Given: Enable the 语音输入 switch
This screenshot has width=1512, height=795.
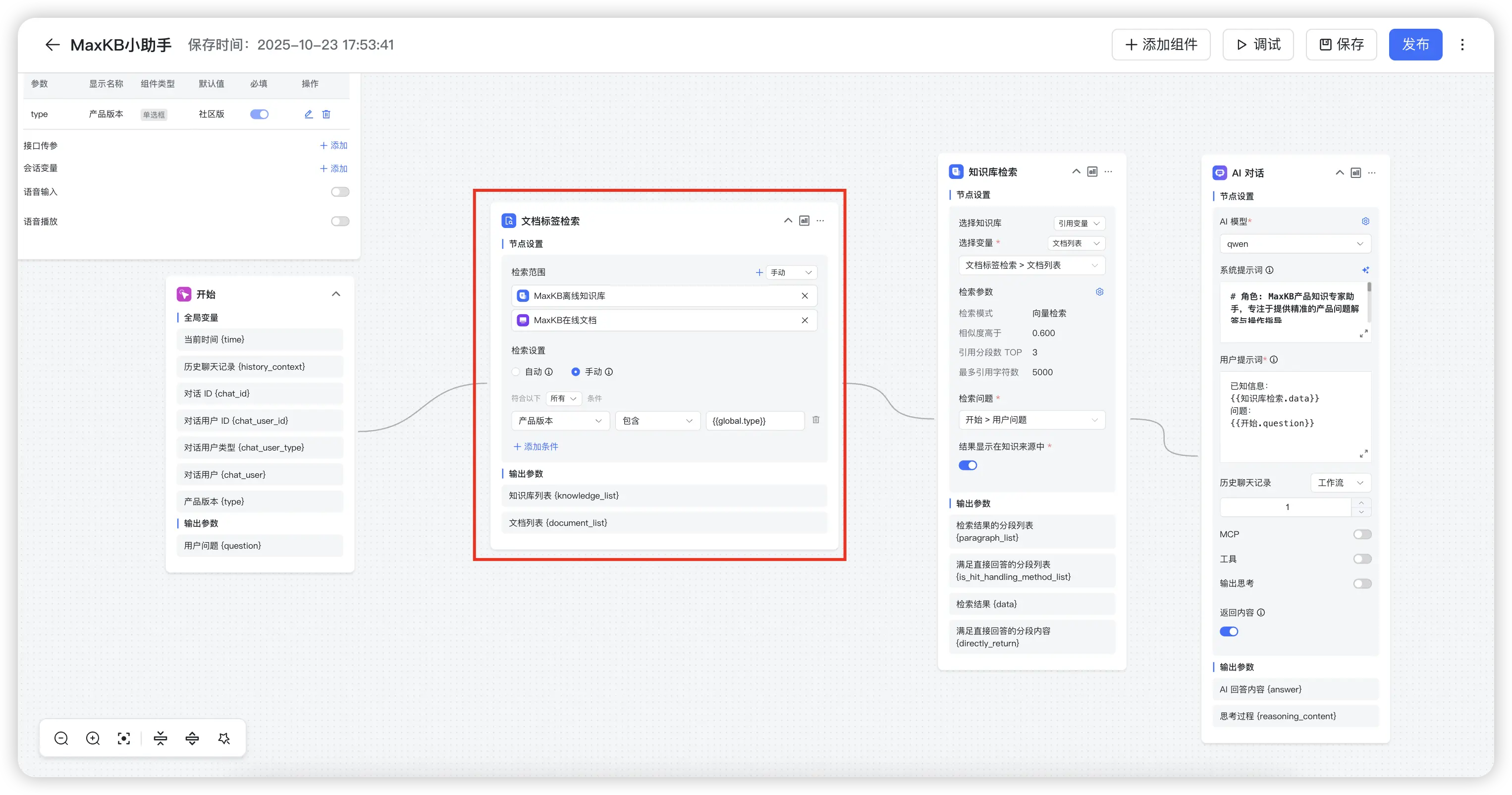Looking at the screenshot, I should click(340, 192).
